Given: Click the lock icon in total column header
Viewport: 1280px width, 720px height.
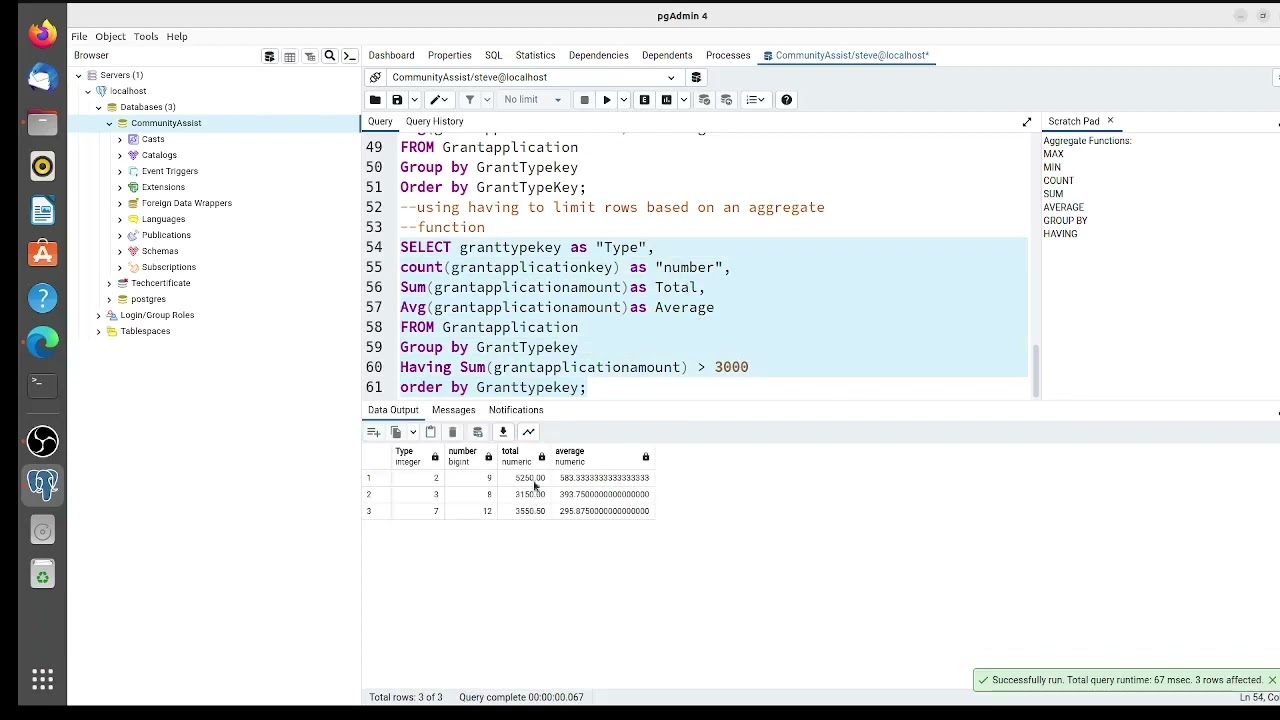Looking at the screenshot, I should 542,457.
